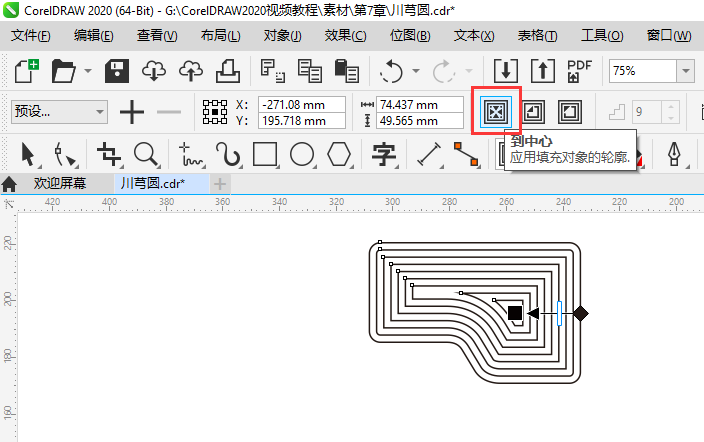
Task: Open the preset list dropdown
Action: [x=98, y=112]
